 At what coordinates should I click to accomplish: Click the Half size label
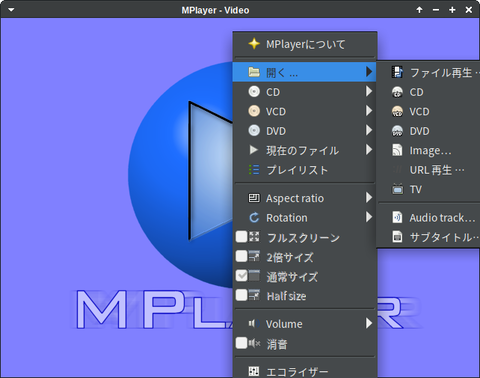286,296
